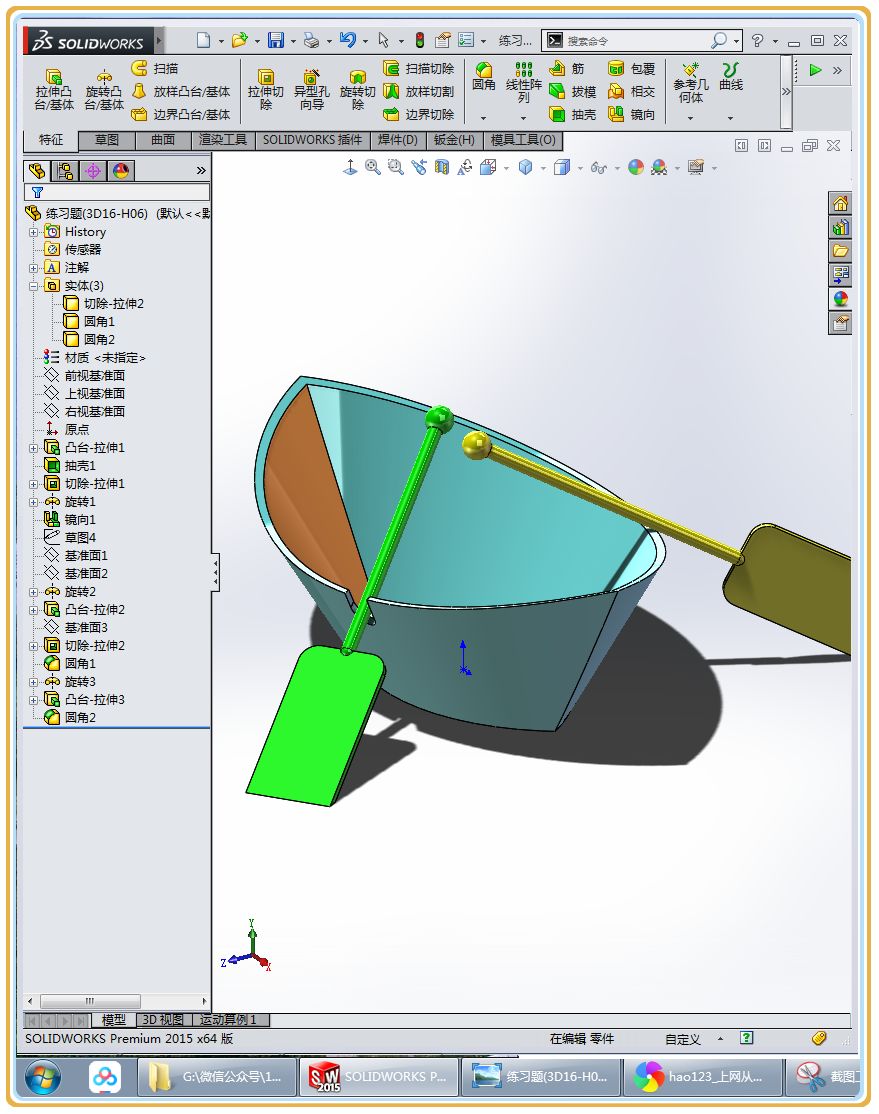The height and width of the screenshot is (1114, 879).
Task: Click the Mirror (镜向) tool in ribbon
Action: tap(632, 114)
